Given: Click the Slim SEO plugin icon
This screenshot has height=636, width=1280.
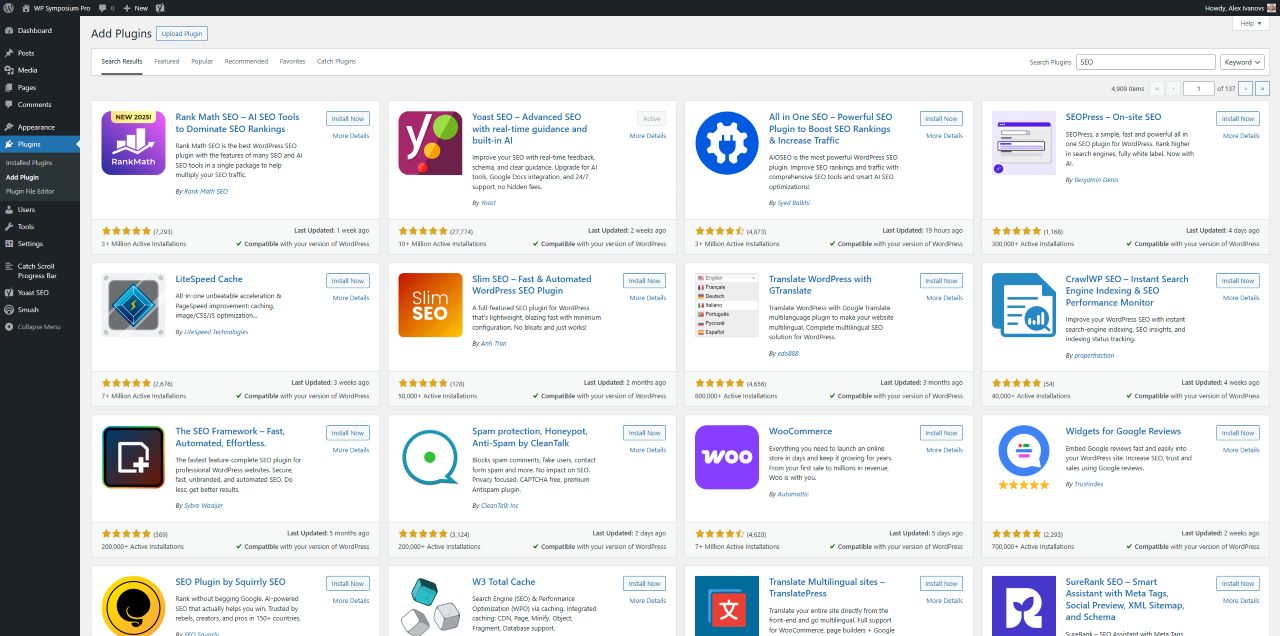Looking at the screenshot, I should tap(430, 306).
